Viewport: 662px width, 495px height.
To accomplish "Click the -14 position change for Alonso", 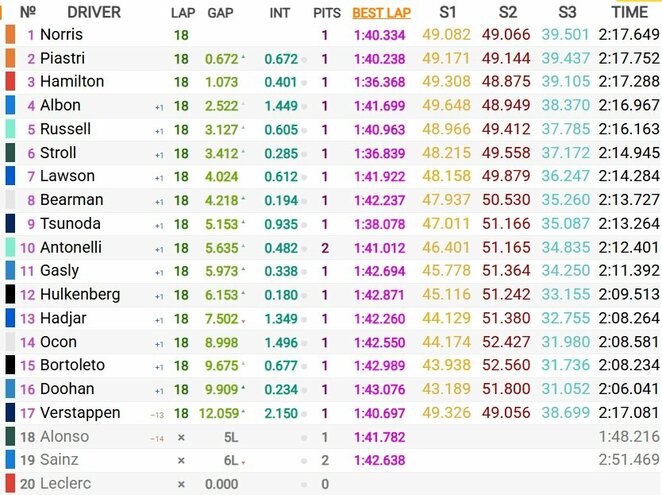I will click(157, 437).
